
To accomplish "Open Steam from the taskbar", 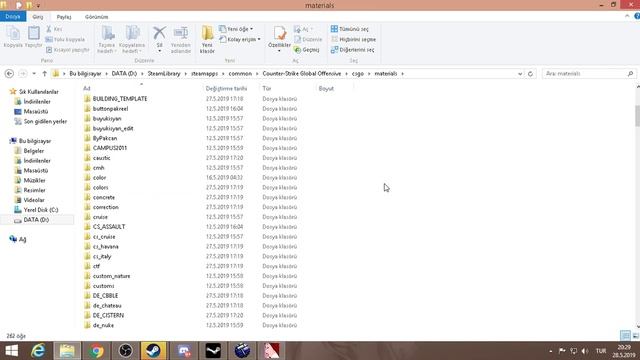I will pos(154,351).
